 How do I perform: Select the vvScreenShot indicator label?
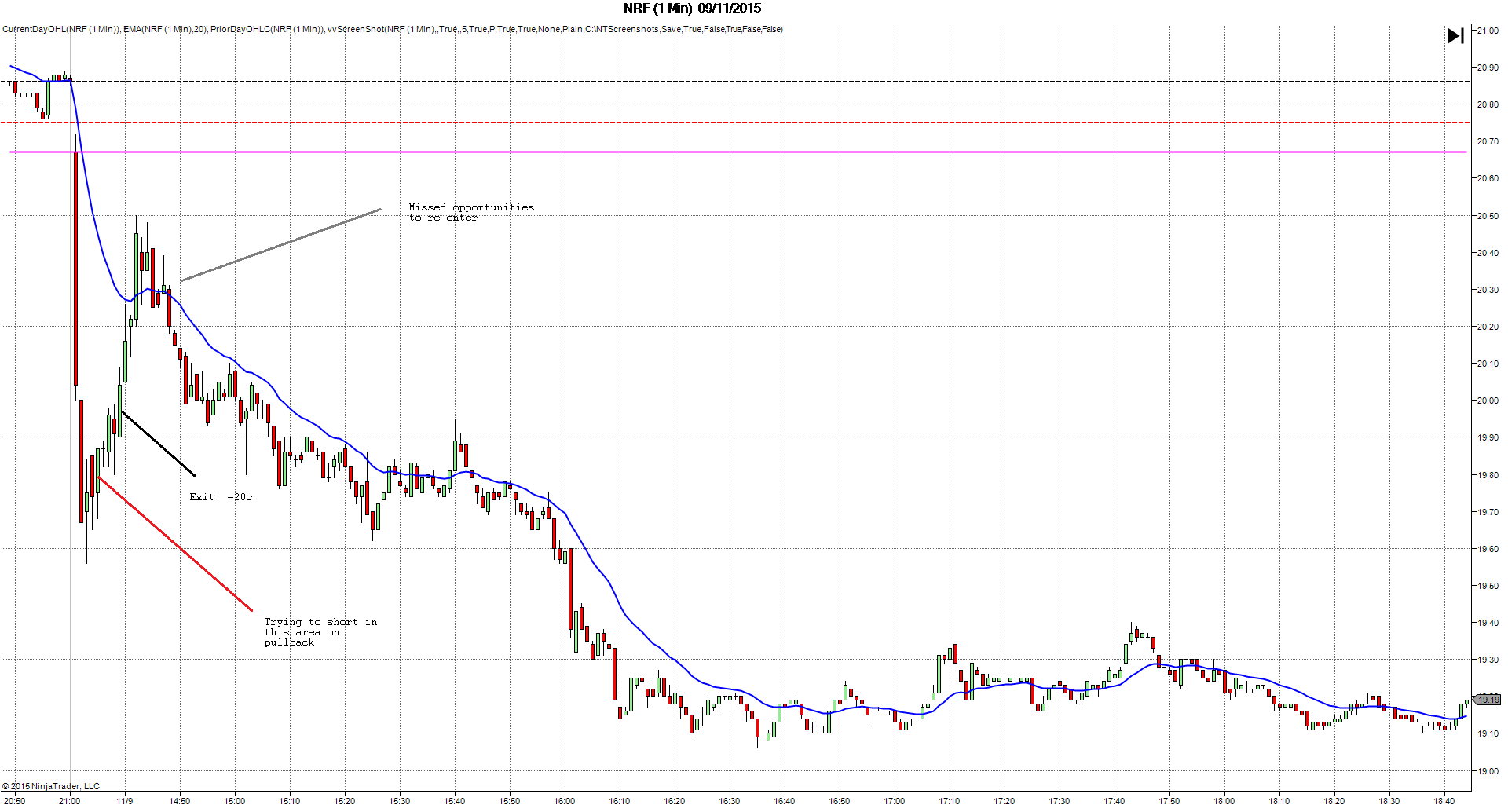pos(555,30)
